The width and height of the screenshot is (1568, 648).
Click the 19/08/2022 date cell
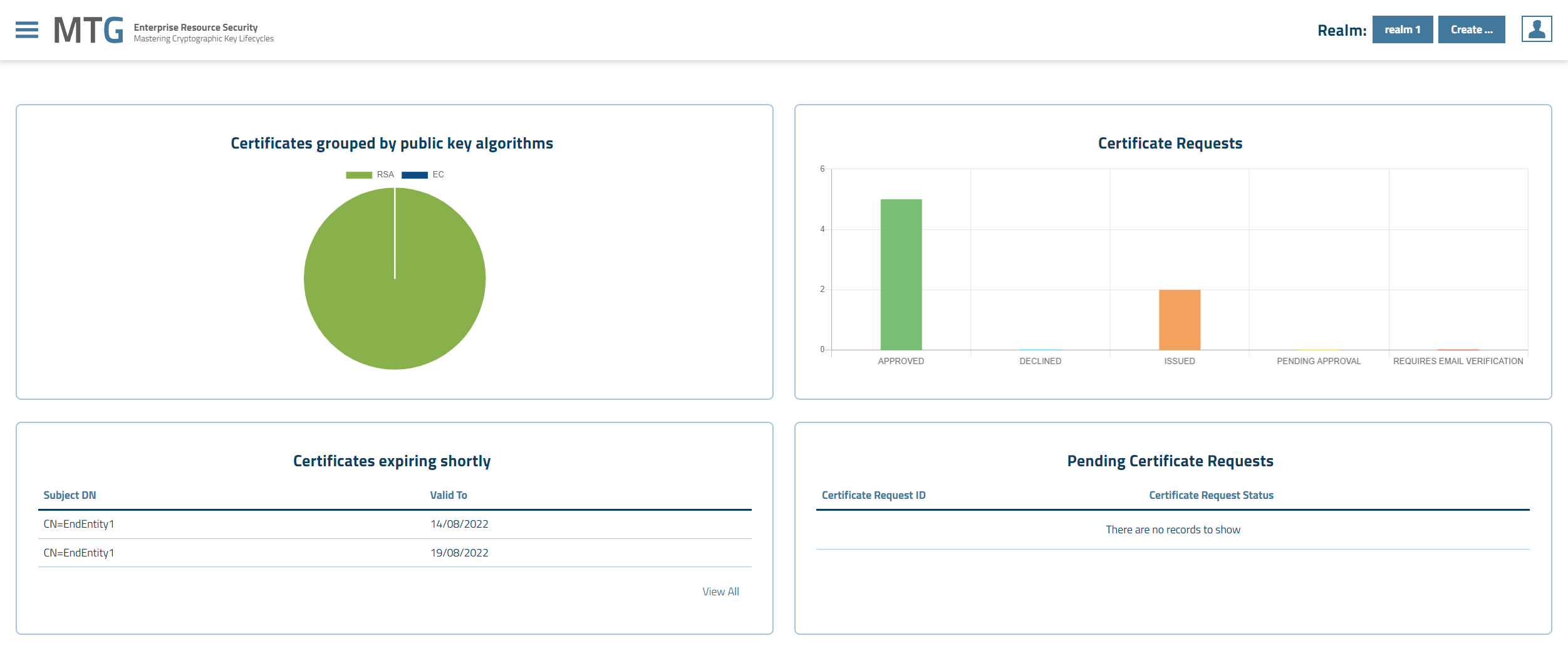pyautogui.click(x=459, y=553)
